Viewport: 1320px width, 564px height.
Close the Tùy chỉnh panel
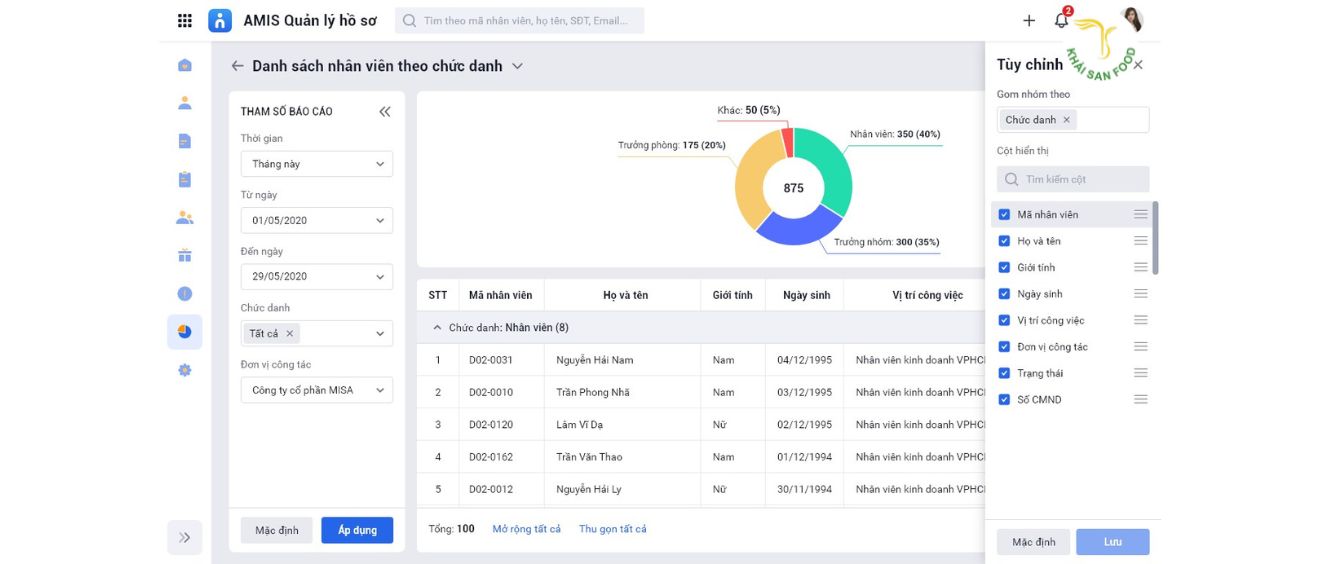[x=1138, y=65]
